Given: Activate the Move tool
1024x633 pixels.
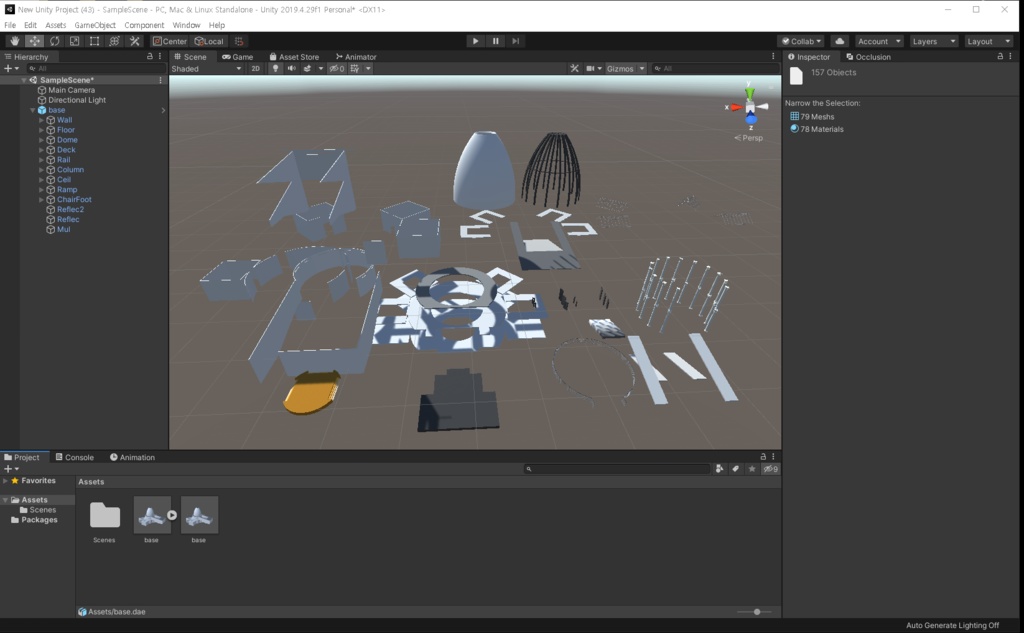Looking at the screenshot, I should click(x=34, y=41).
